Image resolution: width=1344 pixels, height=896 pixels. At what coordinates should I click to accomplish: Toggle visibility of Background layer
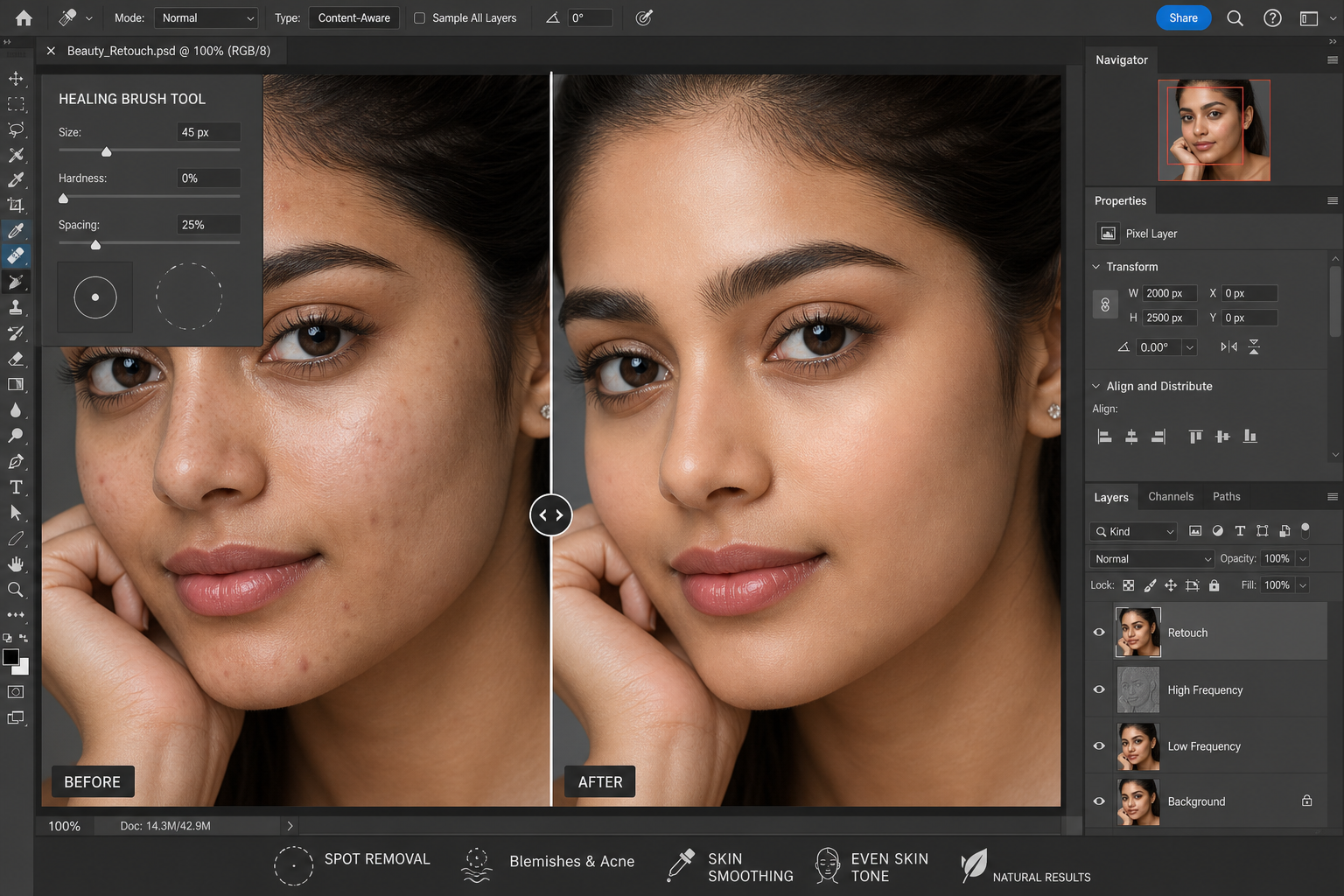coord(1099,801)
